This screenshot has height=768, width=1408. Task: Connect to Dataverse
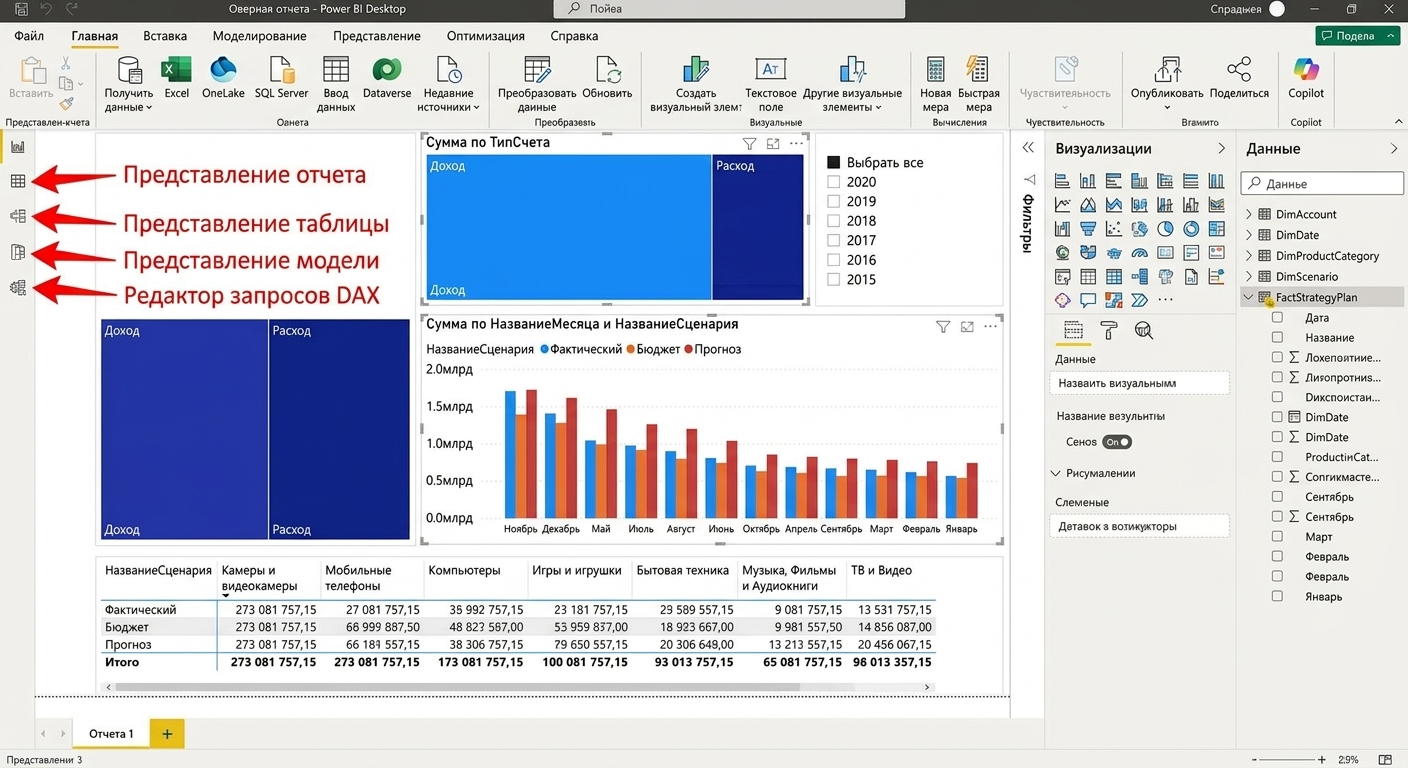point(387,78)
